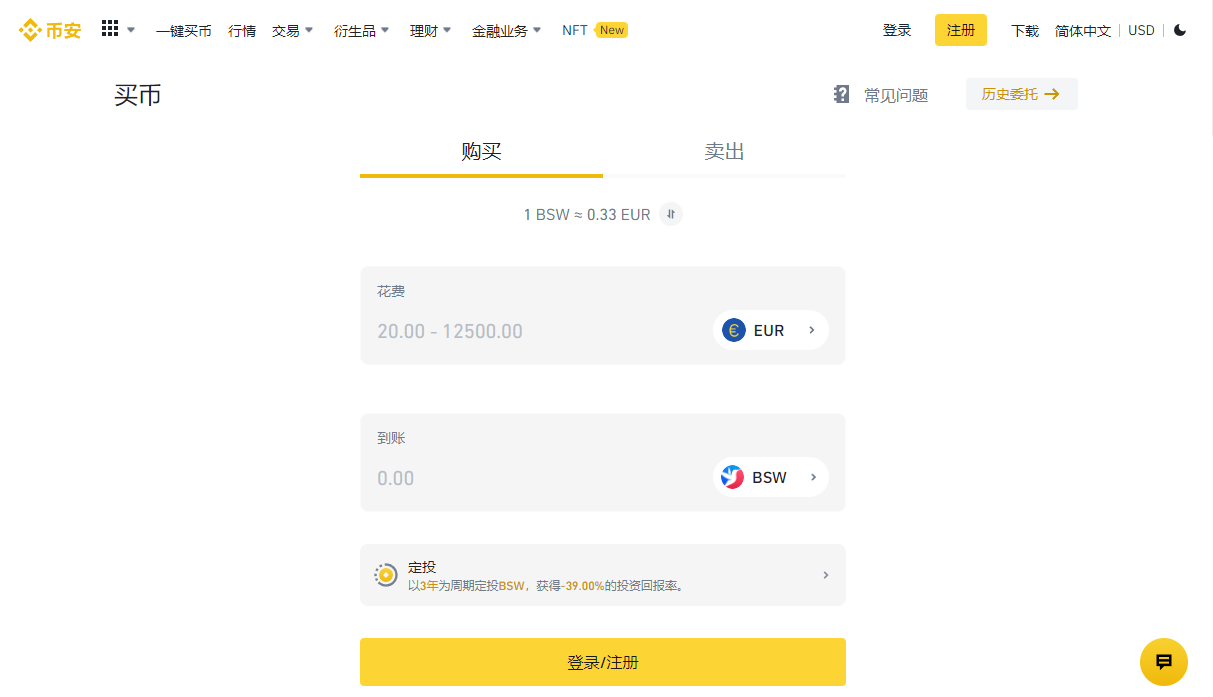Screen dimensions: 1213x697
Task: Click 登录 in the header
Action: point(897,30)
